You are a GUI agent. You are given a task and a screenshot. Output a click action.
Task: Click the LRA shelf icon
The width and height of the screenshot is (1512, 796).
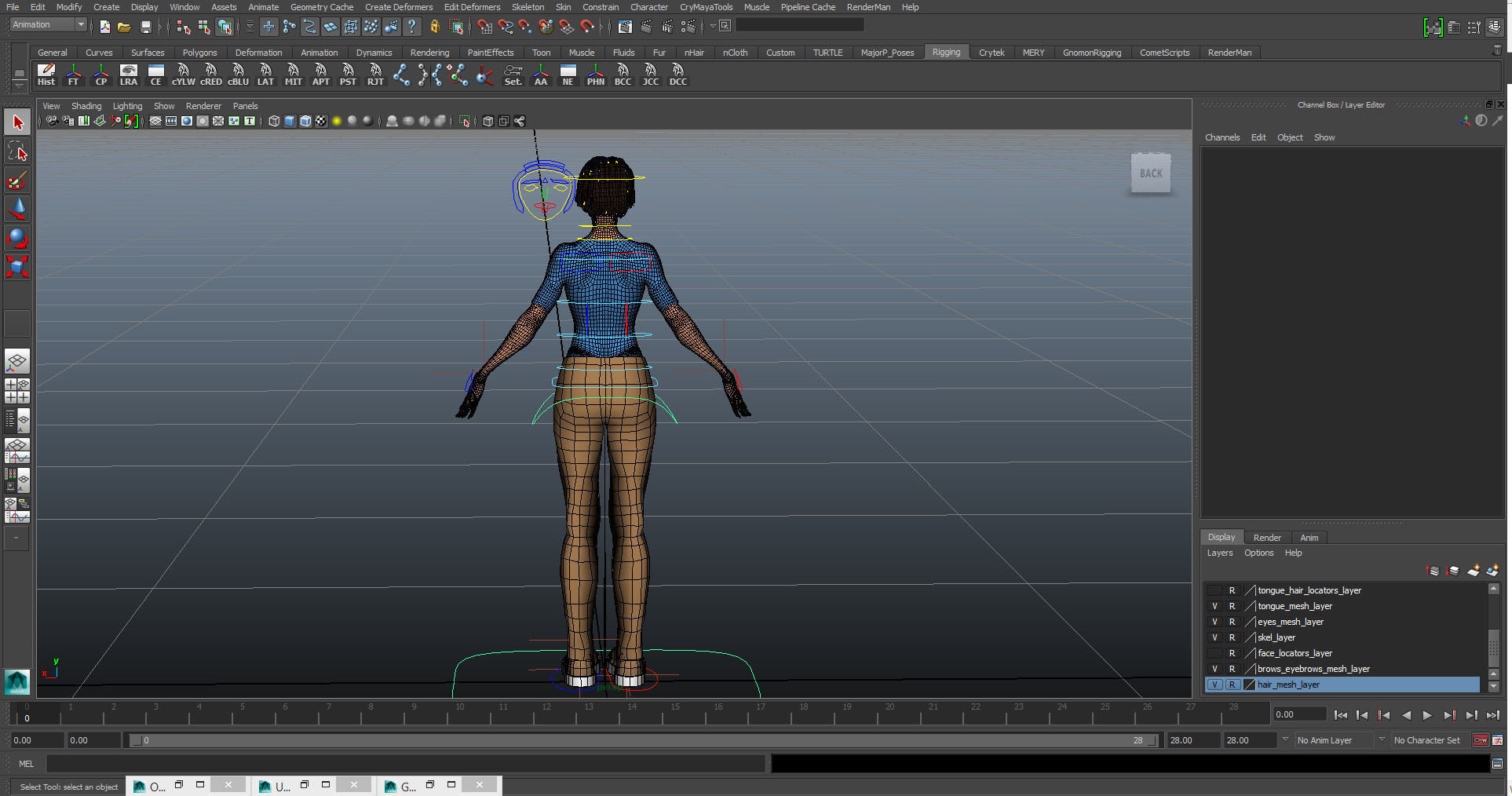(x=129, y=75)
